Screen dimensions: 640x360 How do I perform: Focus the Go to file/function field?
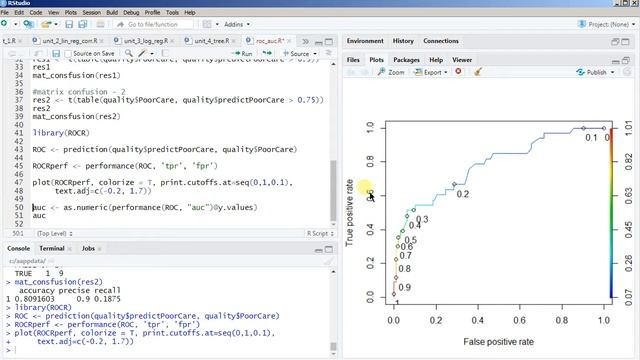(153, 24)
